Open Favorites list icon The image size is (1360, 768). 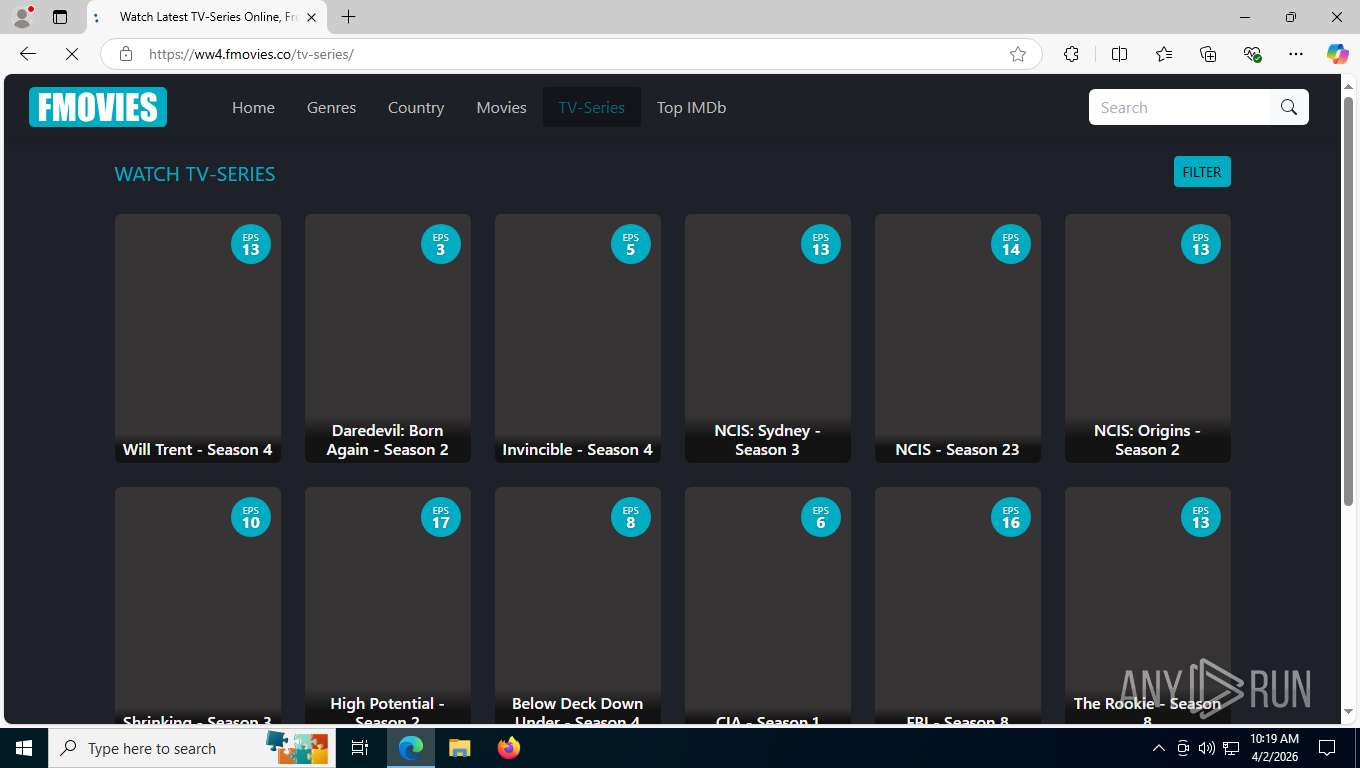(x=1164, y=54)
